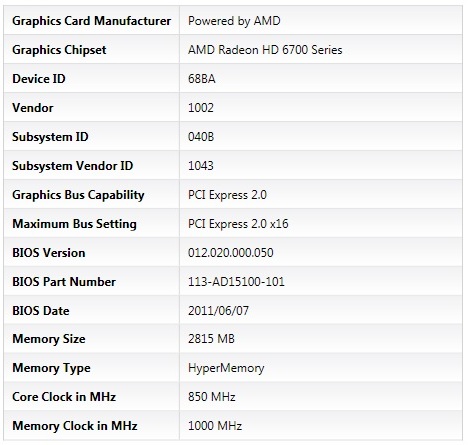Screen dimensions: 468x445
Task: Click Memory Size value 2815 MB
Action: pyautogui.click(x=211, y=339)
